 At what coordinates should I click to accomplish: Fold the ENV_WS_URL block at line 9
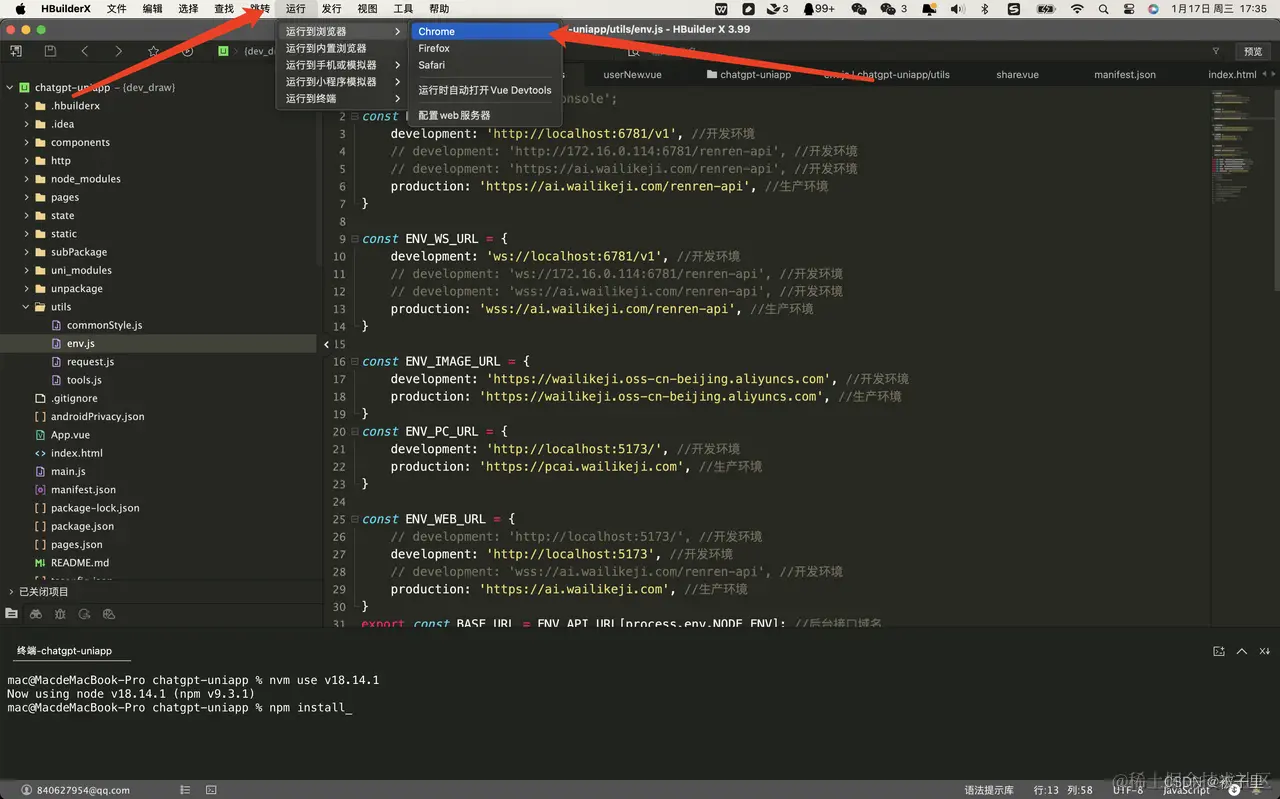pyautogui.click(x=354, y=239)
